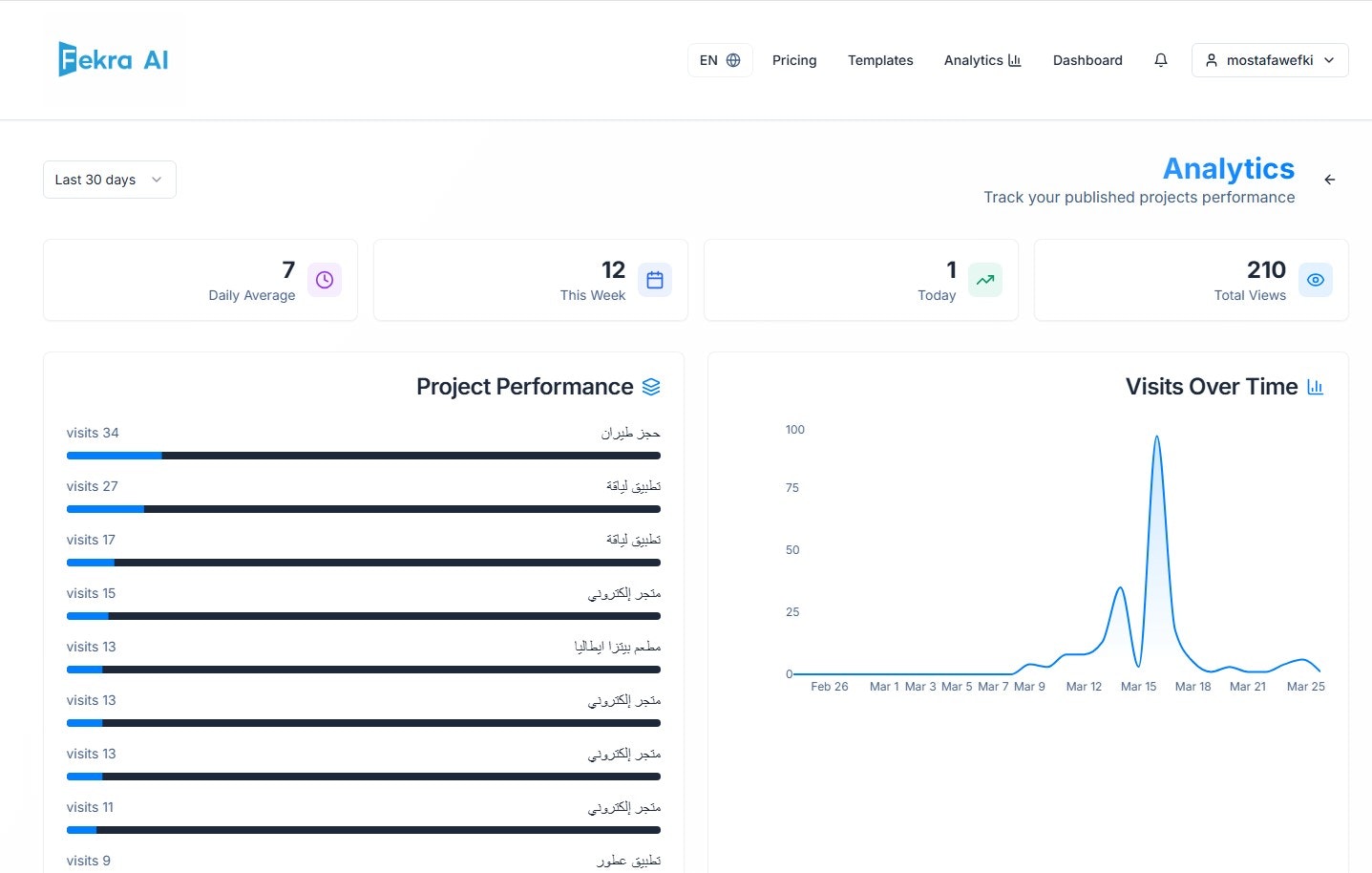This screenshot has height=873, width=1372.
Task: Click the Fekra AI logo
Action: pos(113,59)
